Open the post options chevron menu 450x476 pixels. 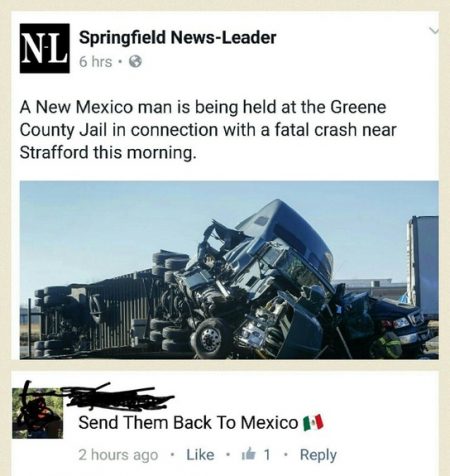434,31
